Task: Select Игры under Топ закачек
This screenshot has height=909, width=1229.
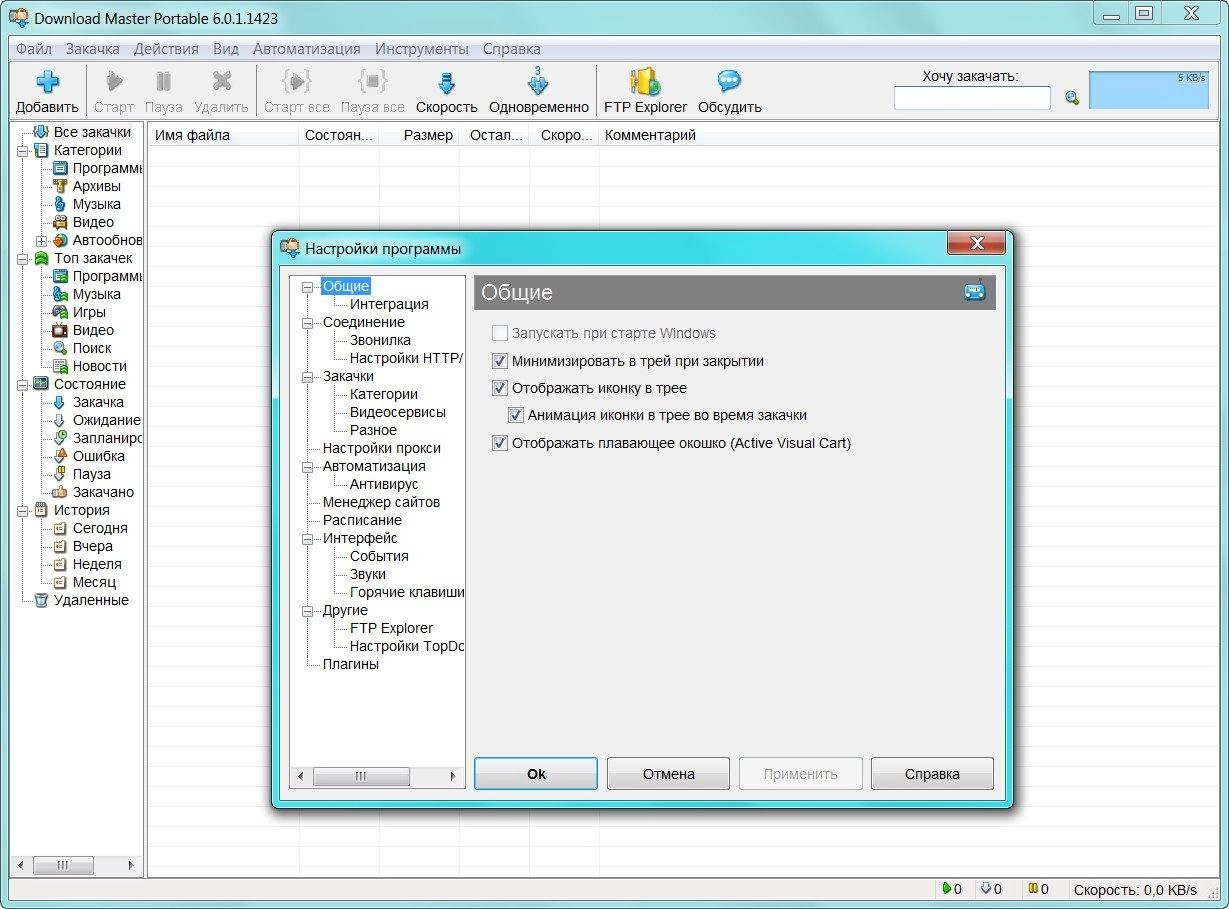Action: pyautogui.click(x=89, y=312)
